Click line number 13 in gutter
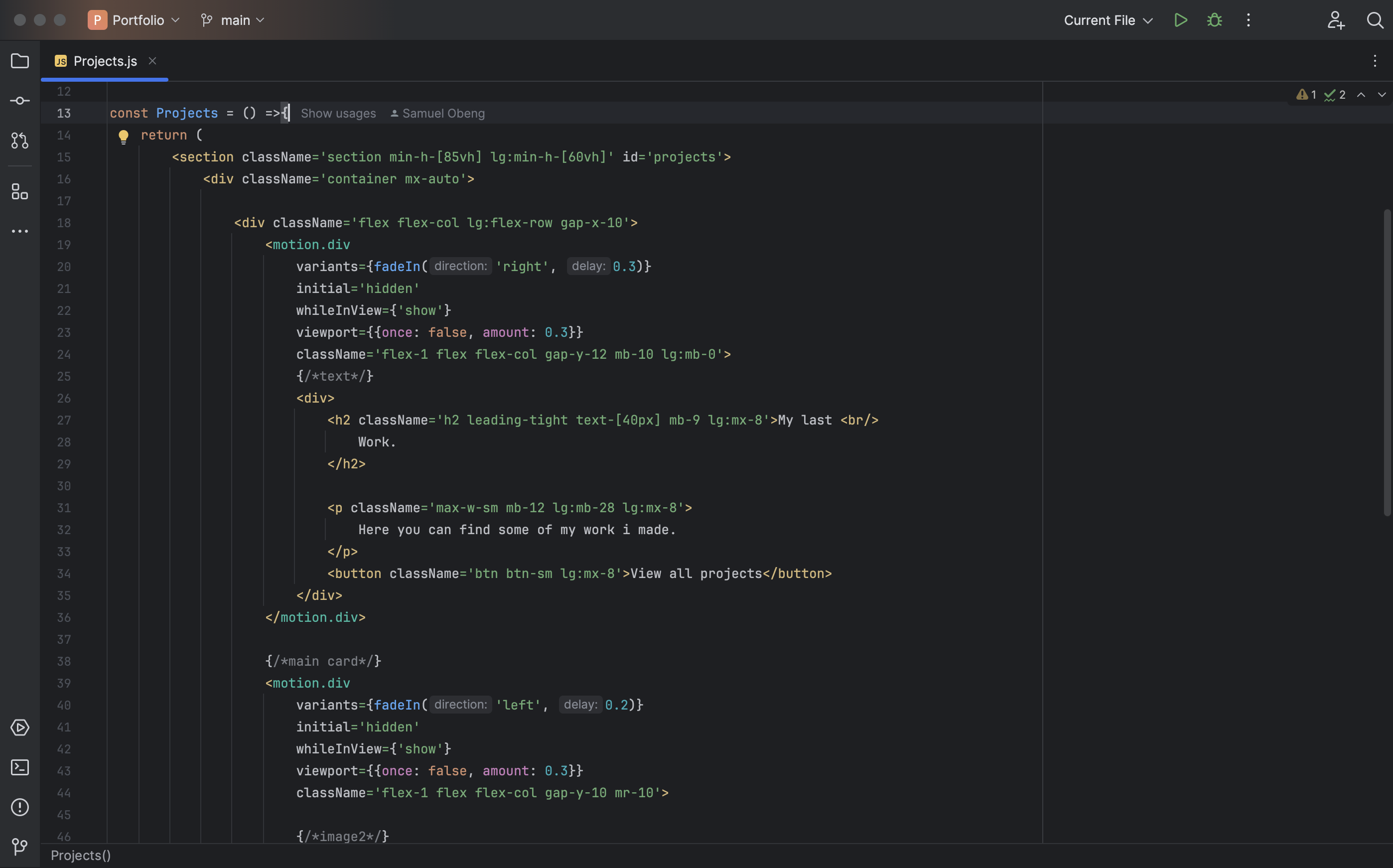The image size is (1393, 868). 64,114
